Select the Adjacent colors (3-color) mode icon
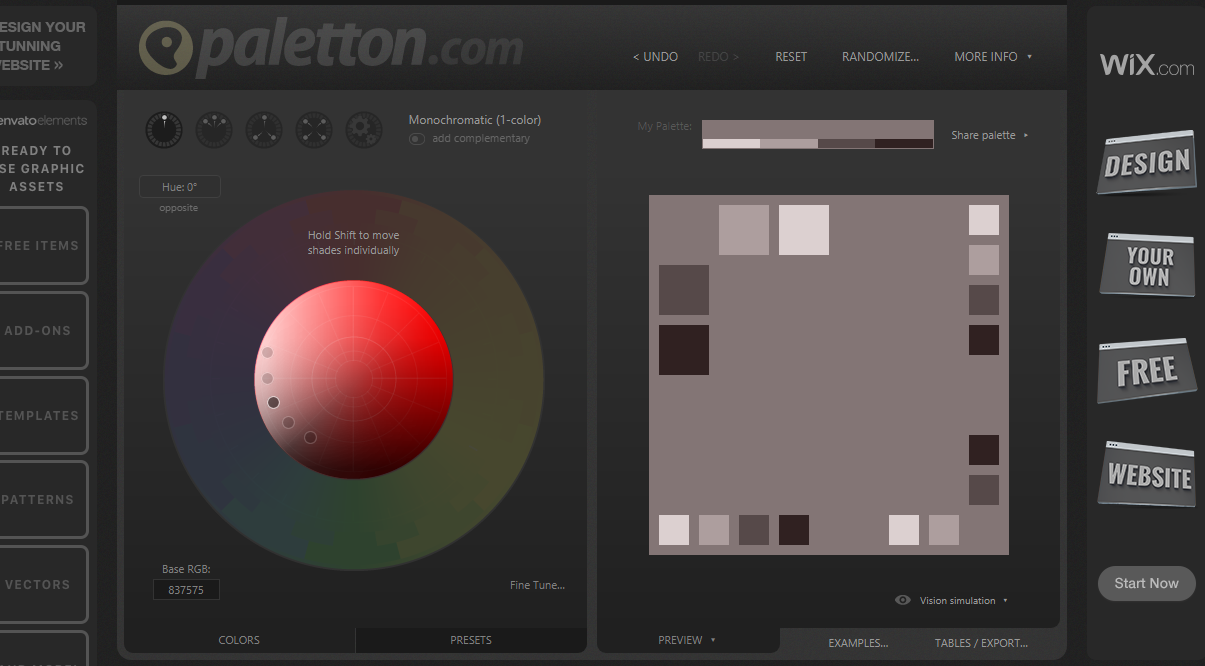1205x666 pixels. click(214, 130)
